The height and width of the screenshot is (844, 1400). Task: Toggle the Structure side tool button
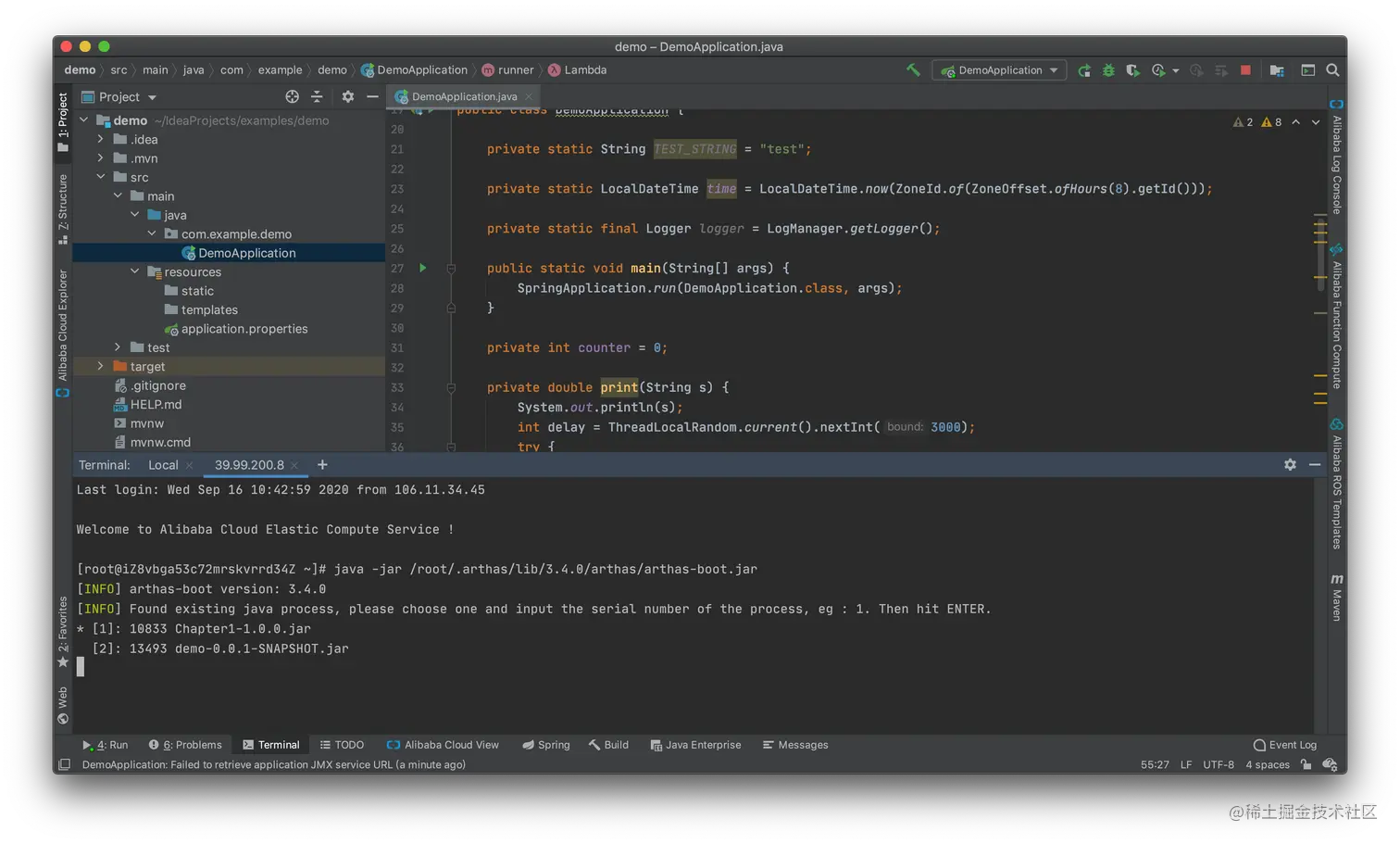click(63, 209)
